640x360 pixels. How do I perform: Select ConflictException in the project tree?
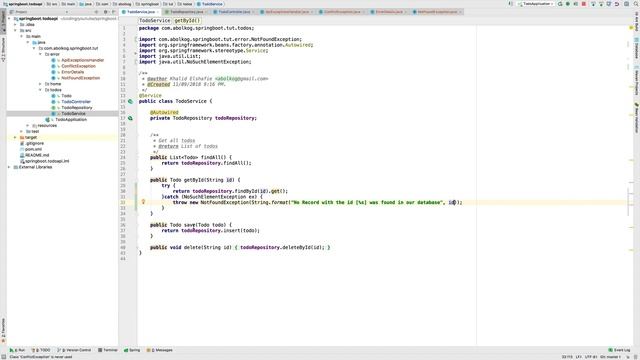(78, 66)
